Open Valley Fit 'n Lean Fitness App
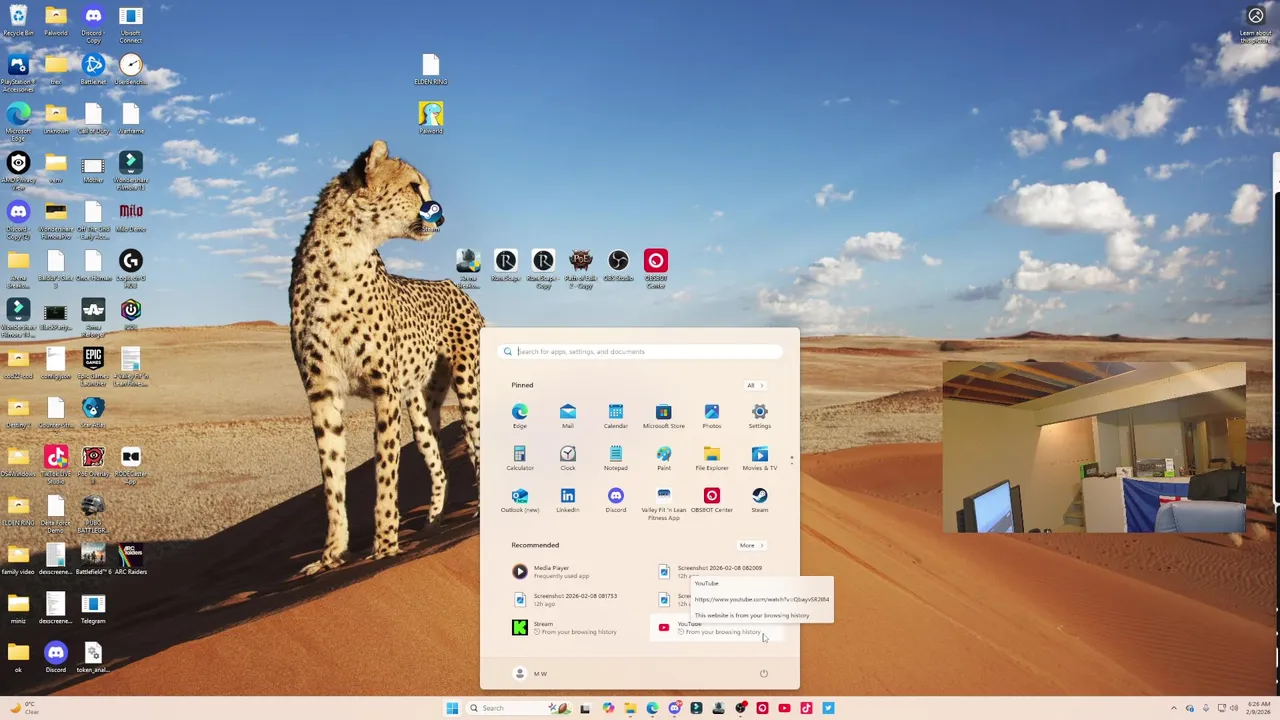This screenshot has height=720, width=1280. coord(663,504)
